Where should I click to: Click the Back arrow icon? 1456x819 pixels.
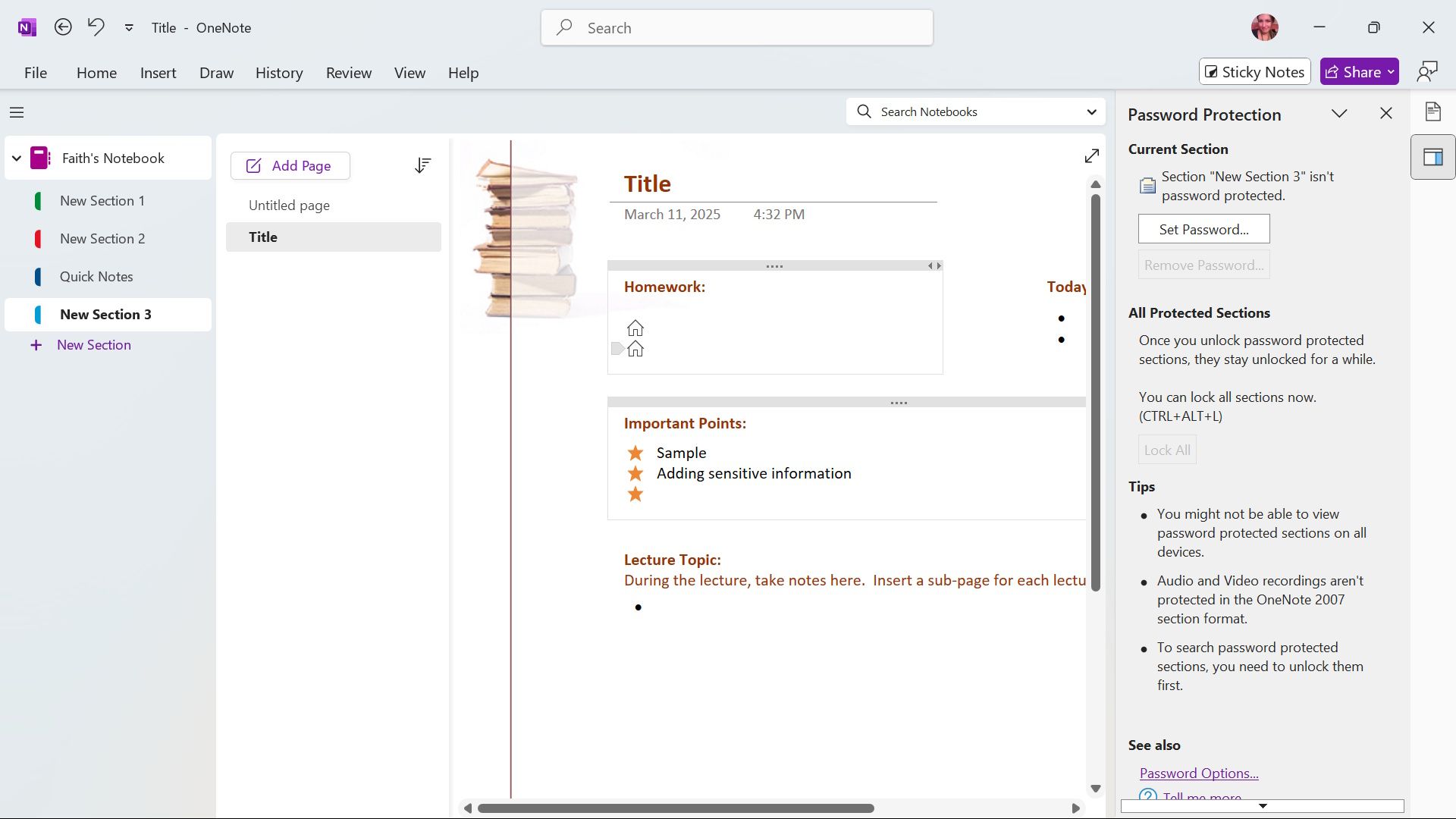coord(63,27)
